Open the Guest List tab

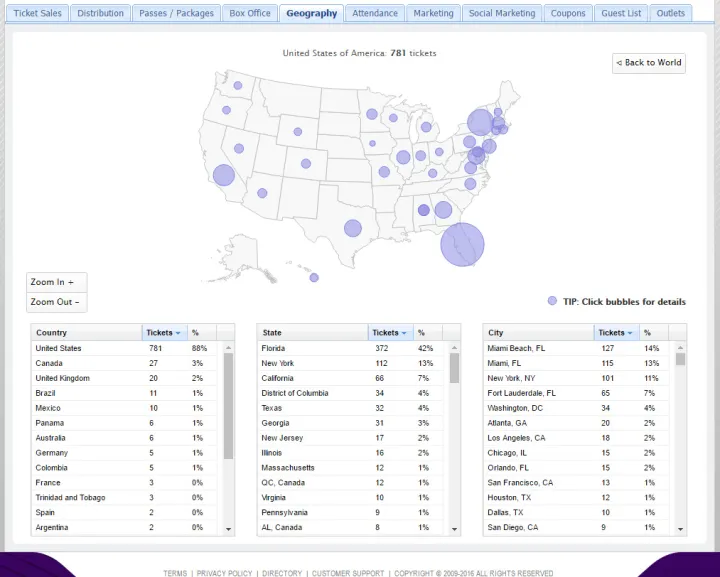pos(621,13)
